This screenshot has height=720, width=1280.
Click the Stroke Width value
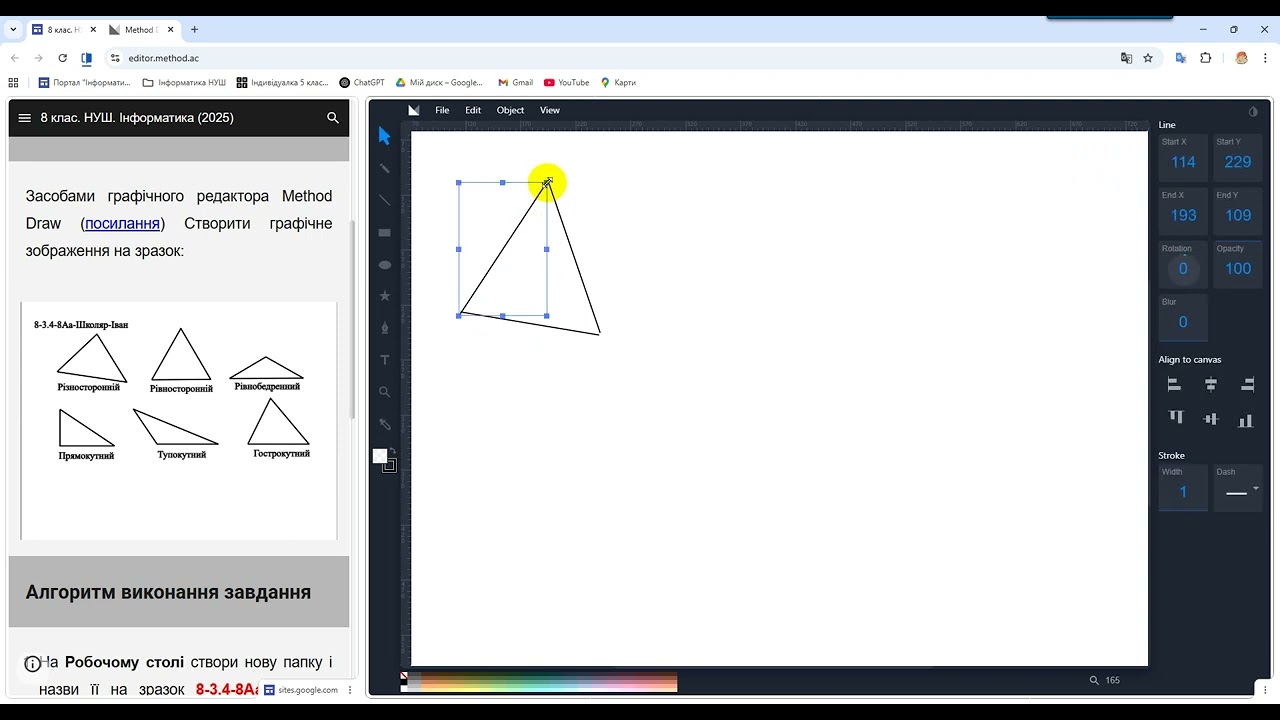[x=1183, y=491]
